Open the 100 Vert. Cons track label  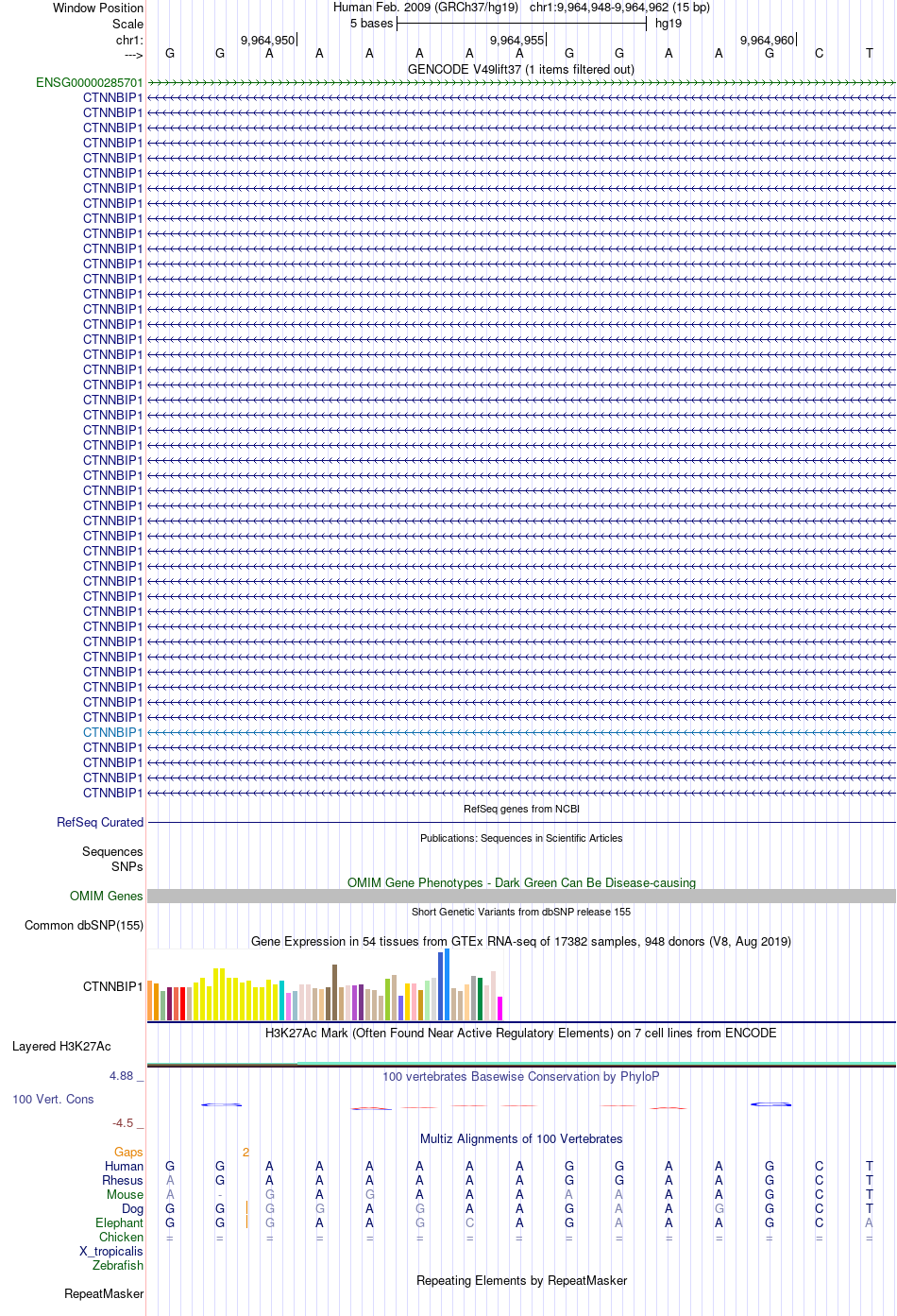pyautogui.click(x=53, y=1099)
